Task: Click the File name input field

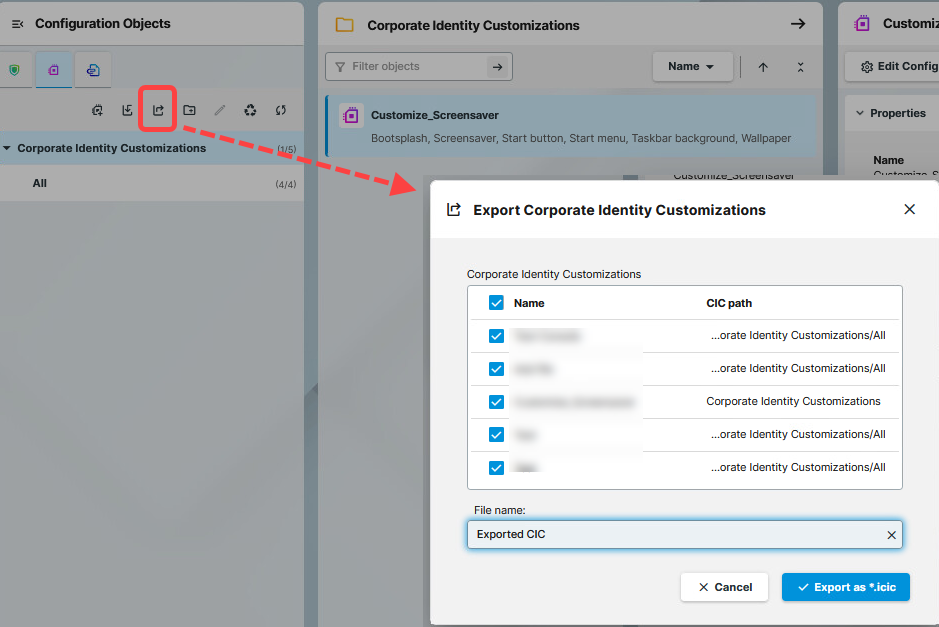Action: [x=670, y=535]
